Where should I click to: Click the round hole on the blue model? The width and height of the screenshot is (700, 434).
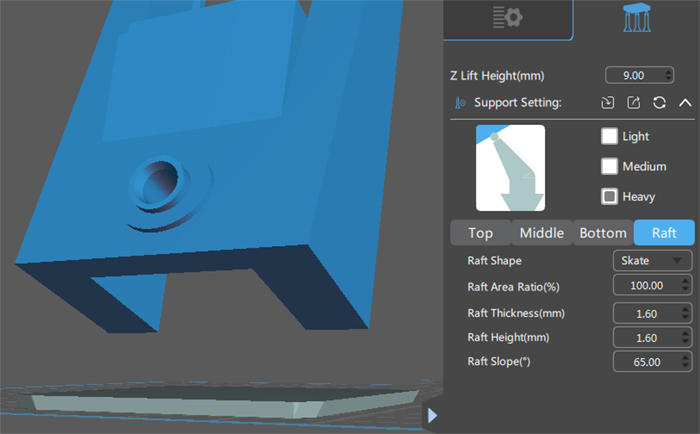pyautogui.click(x=158, y=183)
